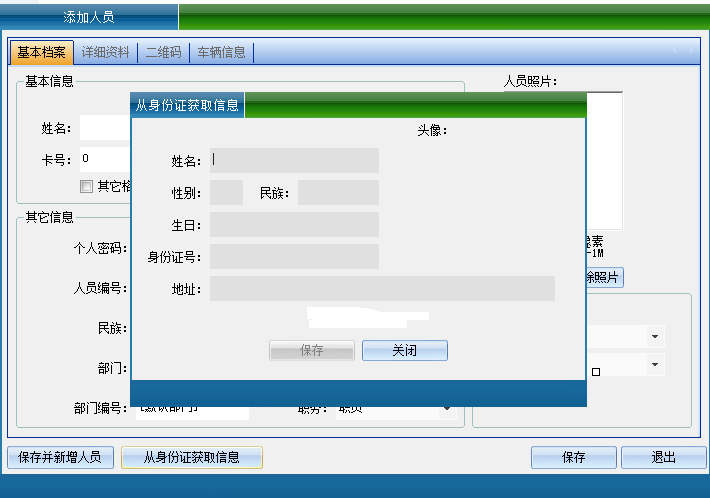
Task: Focus the 姓名 field in the ID dialog
Action: point(294,161)
